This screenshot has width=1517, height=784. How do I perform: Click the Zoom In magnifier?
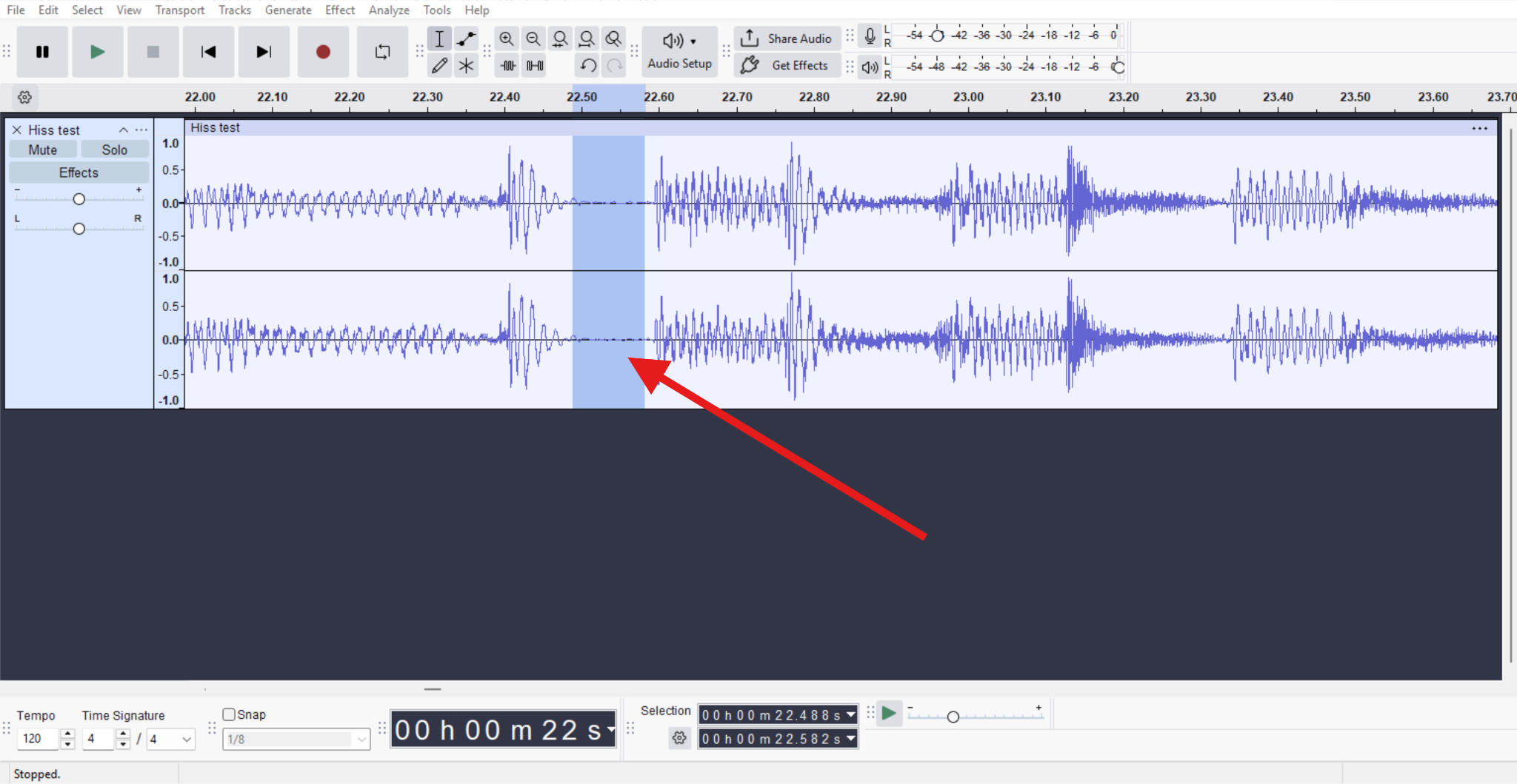coord(507,38)
